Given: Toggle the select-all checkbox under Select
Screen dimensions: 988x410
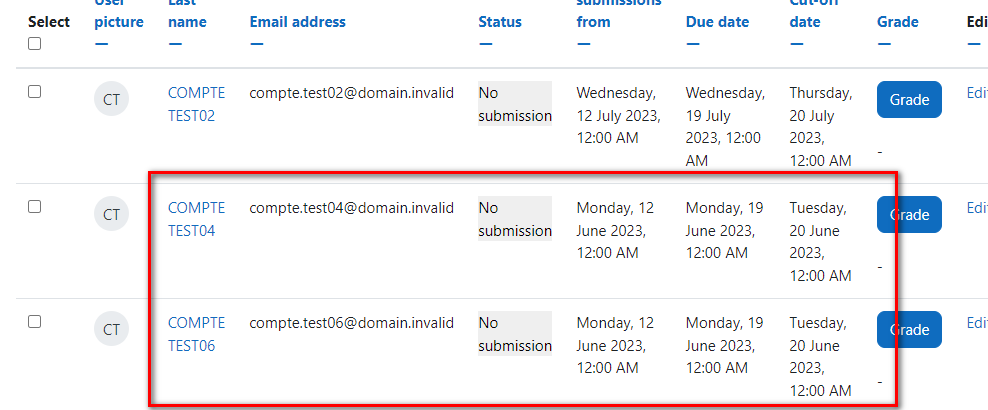Looking at the screenshot, I should point(35,44).
